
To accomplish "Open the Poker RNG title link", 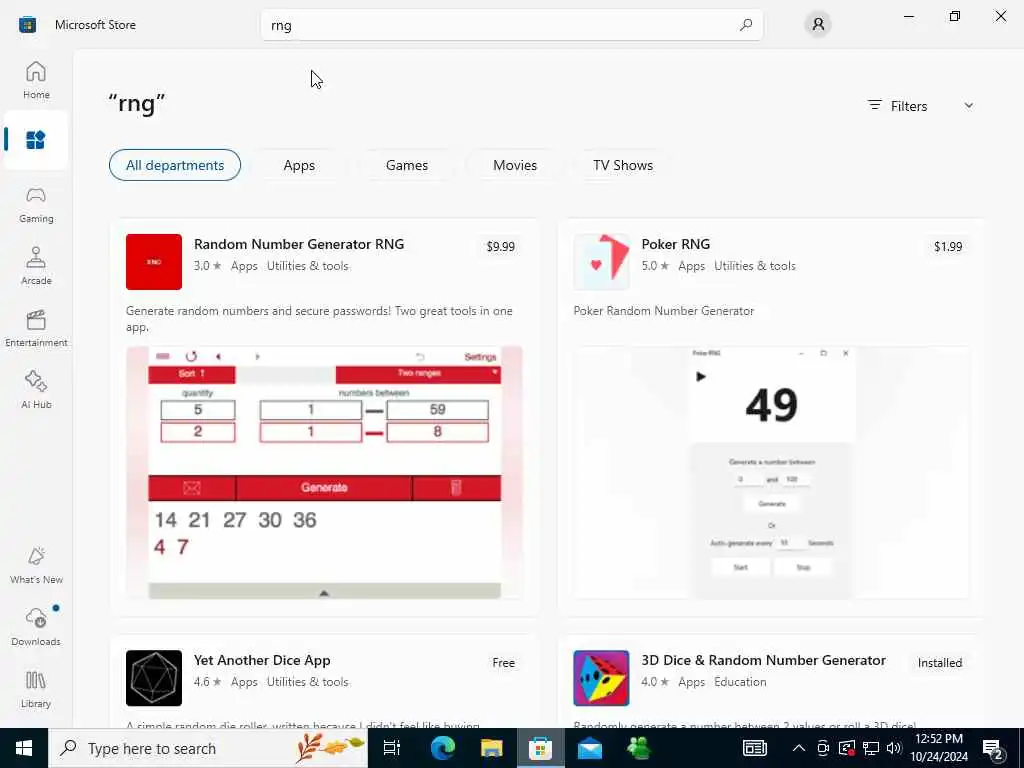I will [675, 244].
